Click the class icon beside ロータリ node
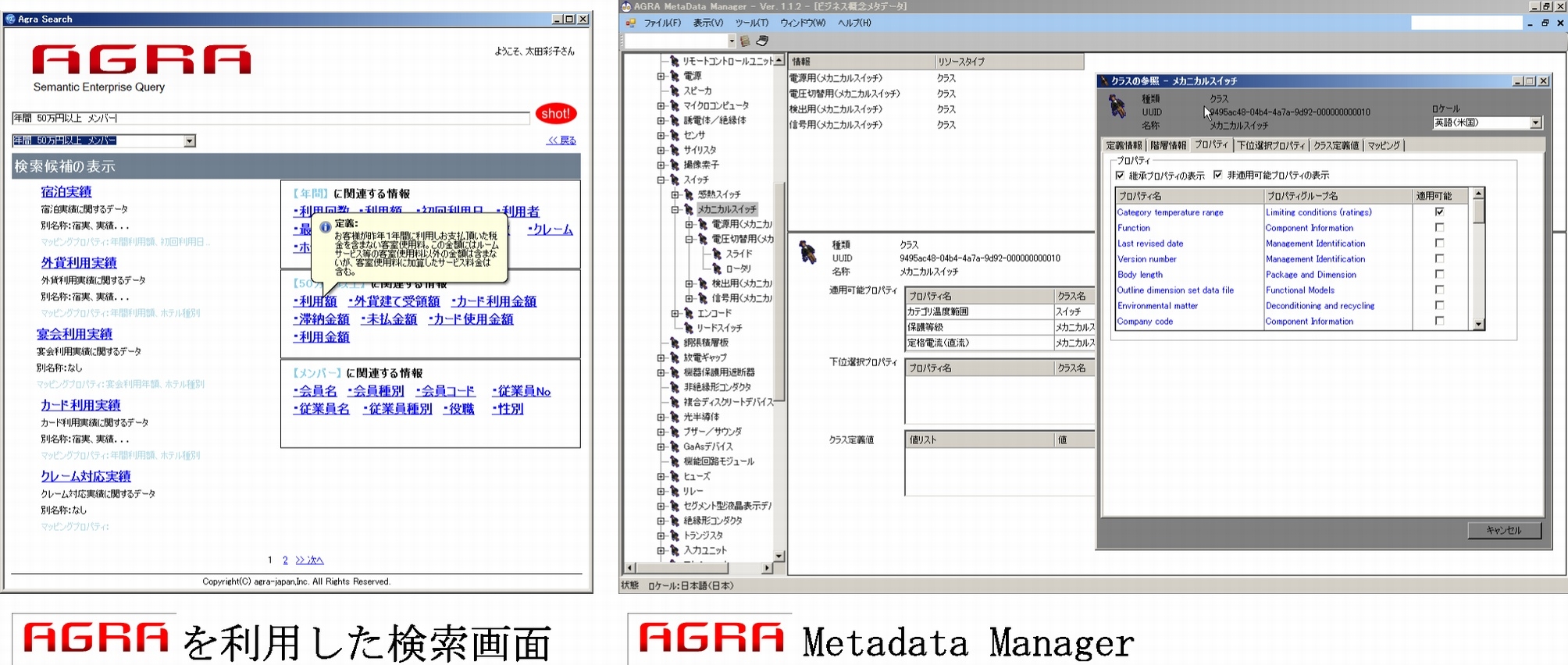The image size is (1568, 665). coord(717,268)
